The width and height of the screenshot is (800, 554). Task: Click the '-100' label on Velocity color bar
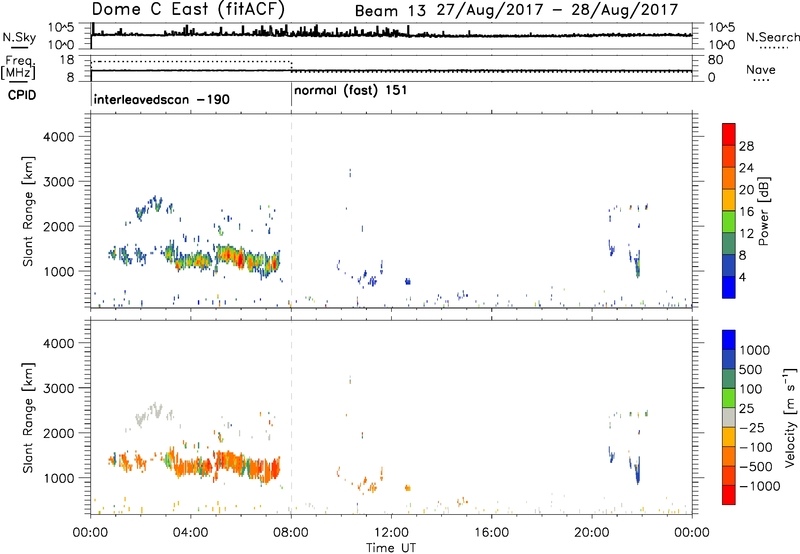click(755, 447)
